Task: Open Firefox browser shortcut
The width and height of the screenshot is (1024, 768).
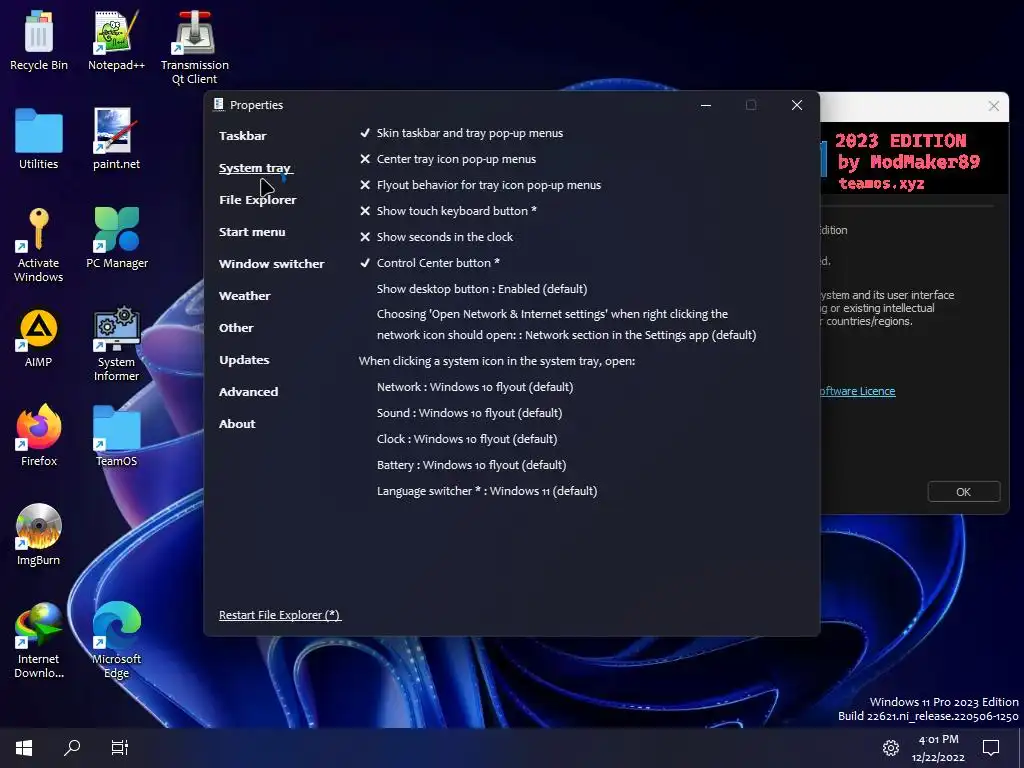Action: click(x=39, y=435)
